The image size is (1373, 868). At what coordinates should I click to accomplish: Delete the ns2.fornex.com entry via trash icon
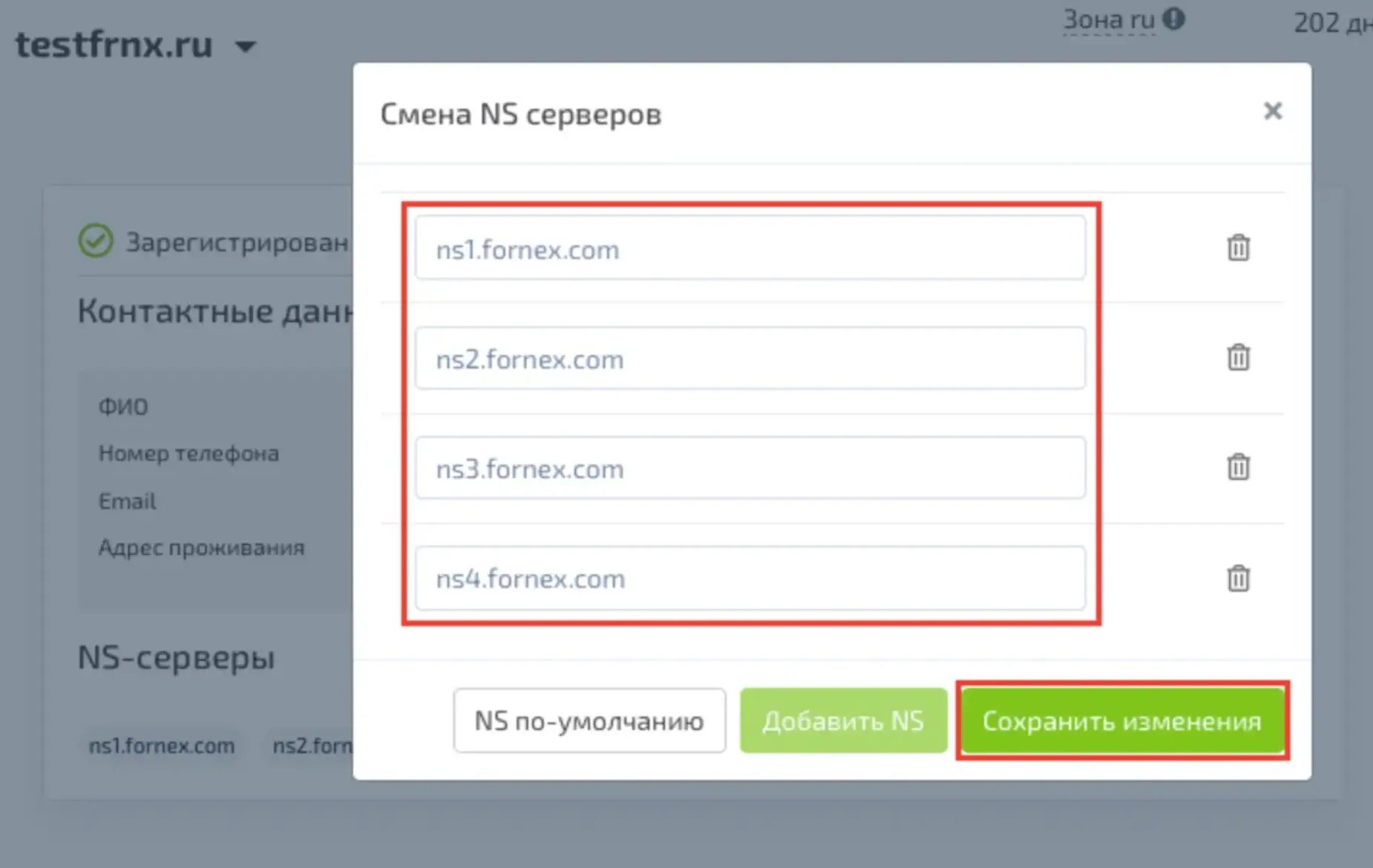click(x=1237, y=358)
